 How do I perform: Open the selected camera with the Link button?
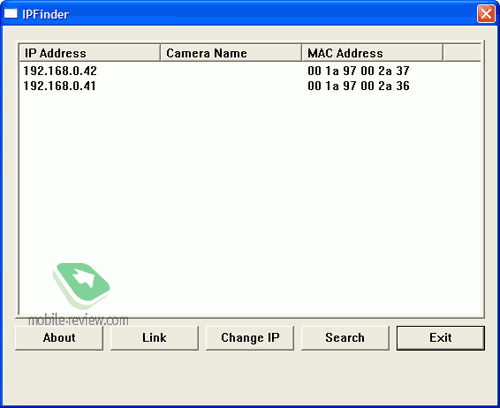pyautogui.click(x=154, y=338)
